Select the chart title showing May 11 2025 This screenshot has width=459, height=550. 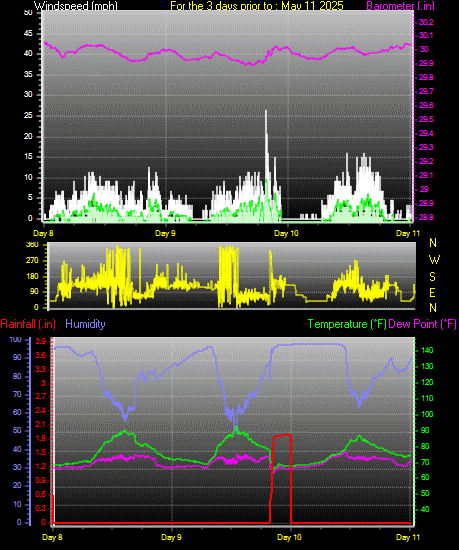pyautogui.click(x=257, y=5)
